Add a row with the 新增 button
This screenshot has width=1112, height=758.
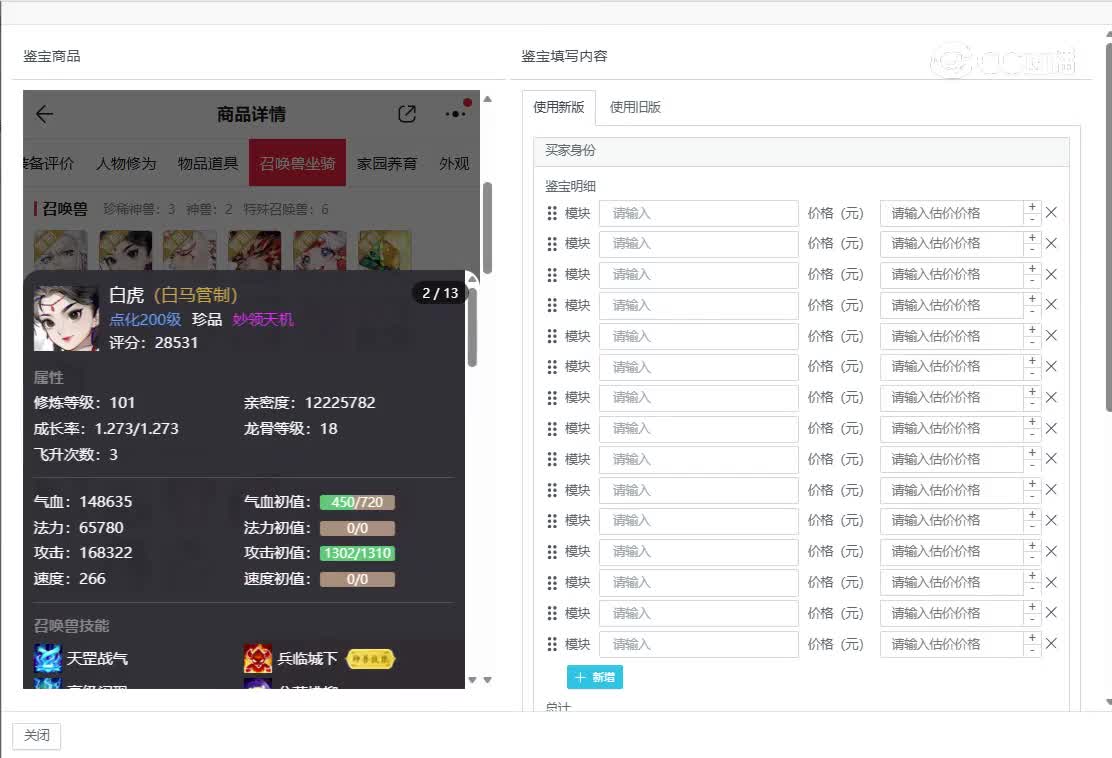(x=594, y=677)
